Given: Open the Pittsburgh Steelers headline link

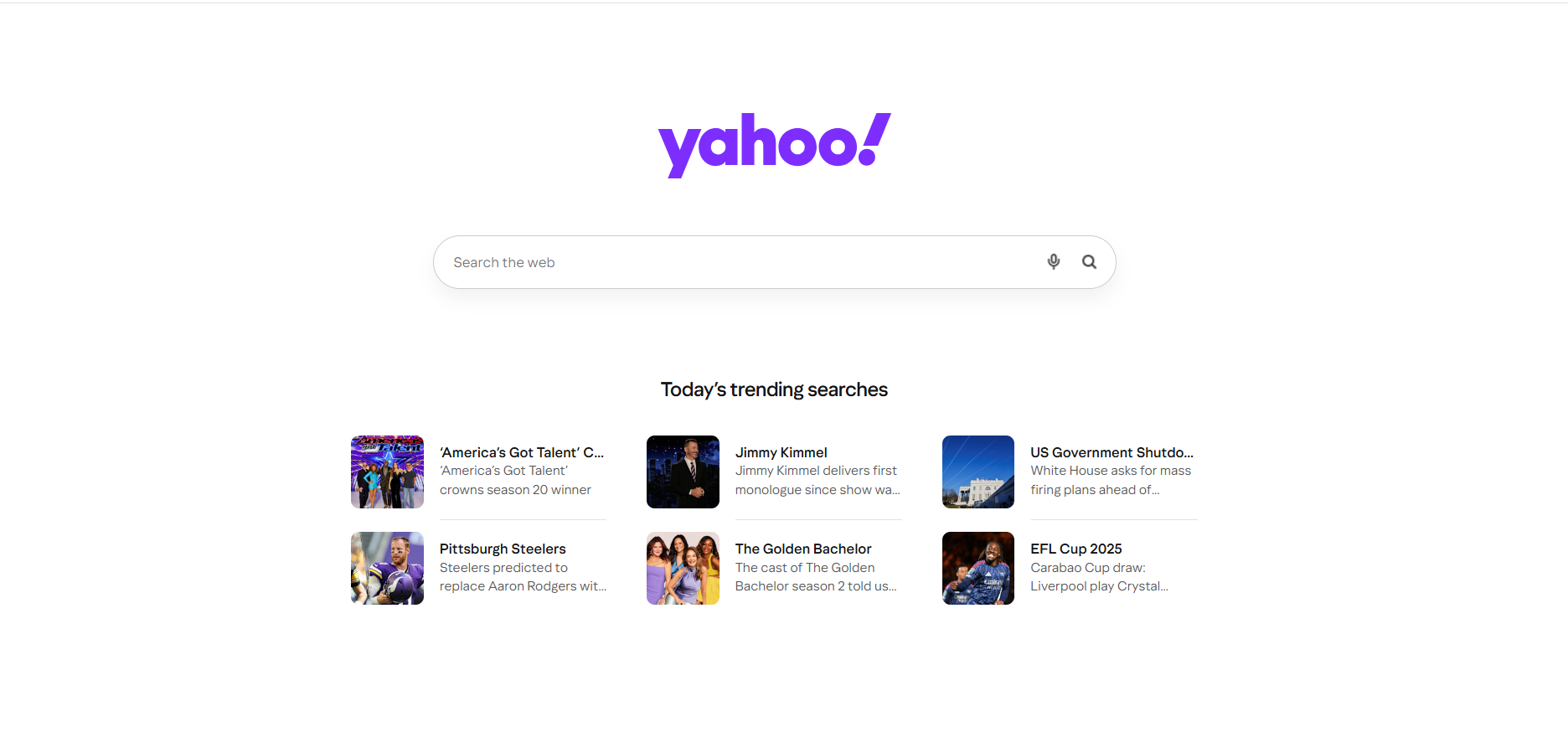Looking at the screenshot, I should coord(503,549).
